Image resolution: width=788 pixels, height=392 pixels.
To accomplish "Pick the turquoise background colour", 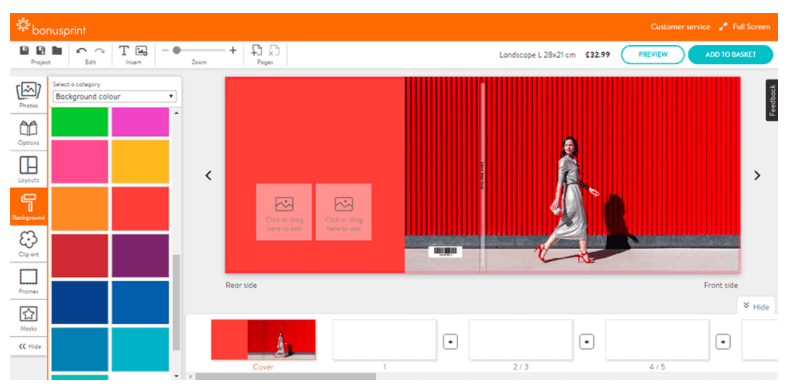I will point(140,349).
